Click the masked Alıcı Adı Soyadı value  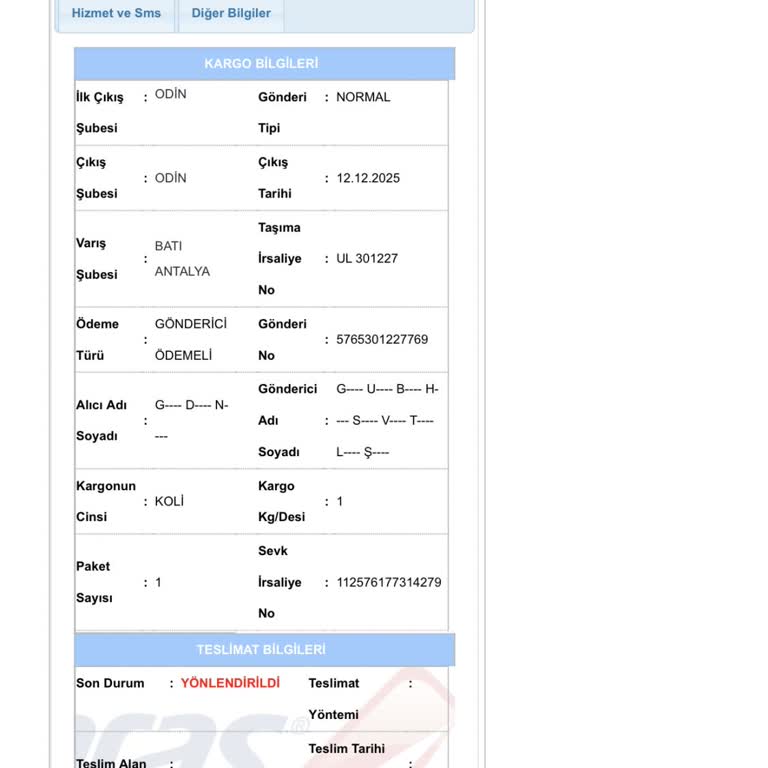[191, 420]
